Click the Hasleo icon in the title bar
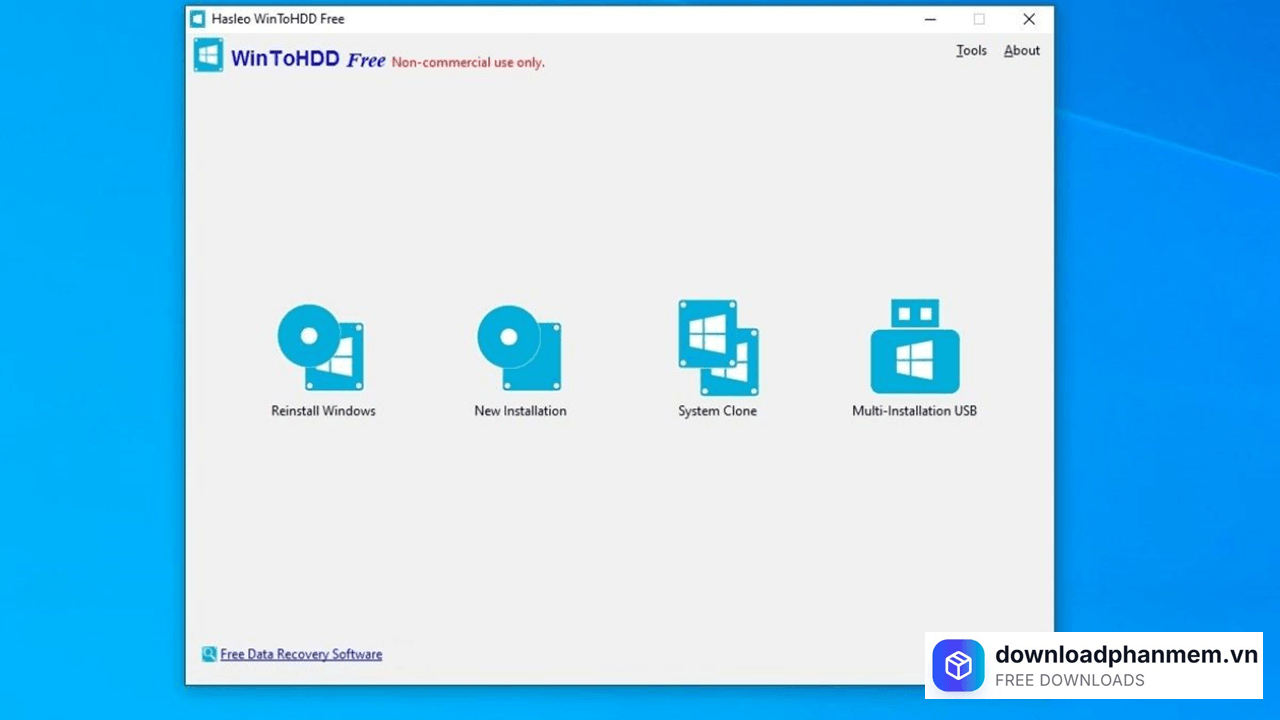Screen dimensions: 1280x720 pyautogui.click(x=196, y=18)
